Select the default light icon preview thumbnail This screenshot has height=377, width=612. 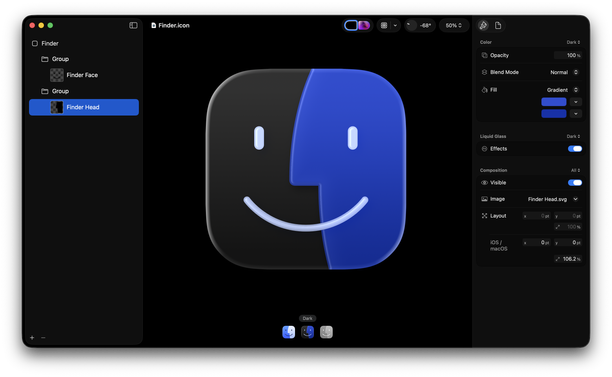click(x=289, y=332)
